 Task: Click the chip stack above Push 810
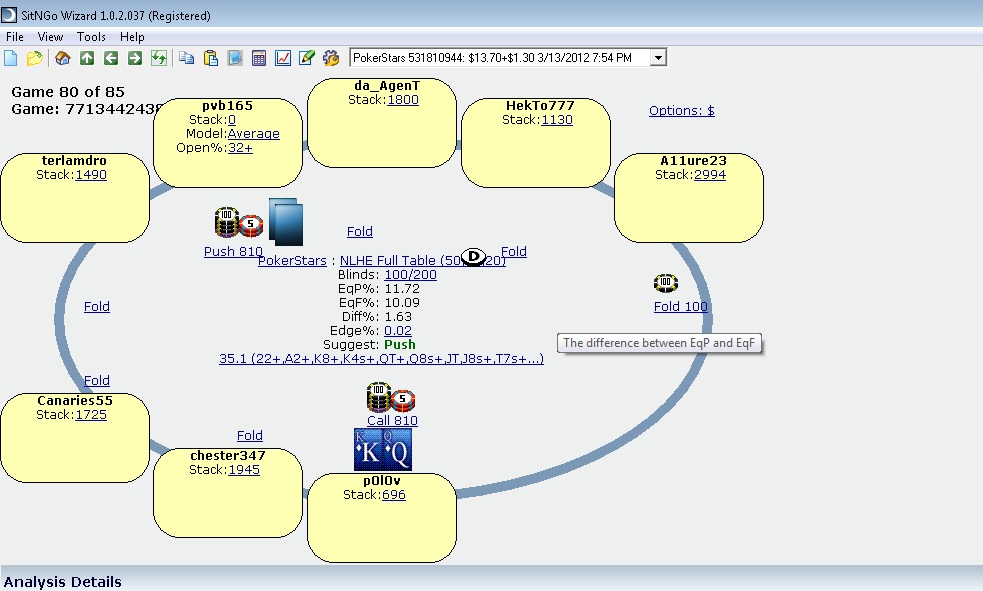[x=239, y=223]
